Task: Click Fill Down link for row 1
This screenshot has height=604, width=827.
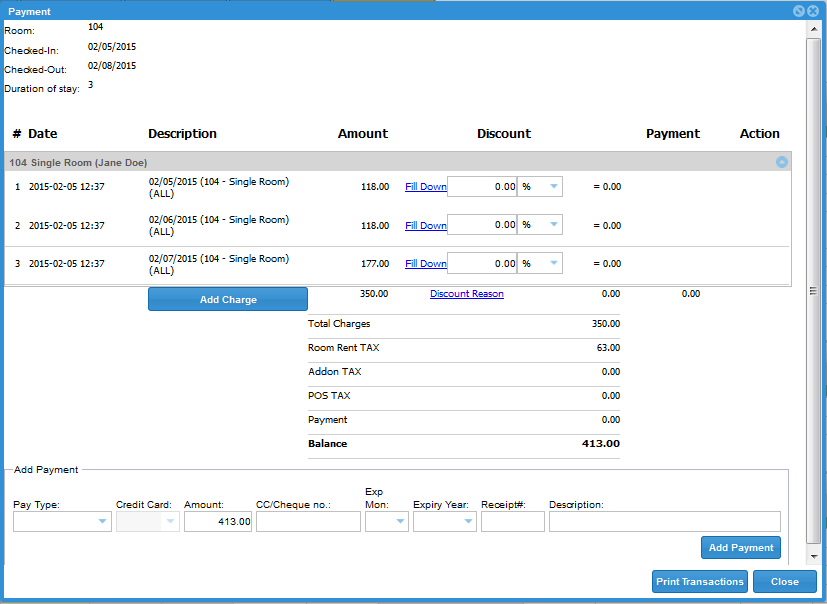Action: tap(425, 187)
